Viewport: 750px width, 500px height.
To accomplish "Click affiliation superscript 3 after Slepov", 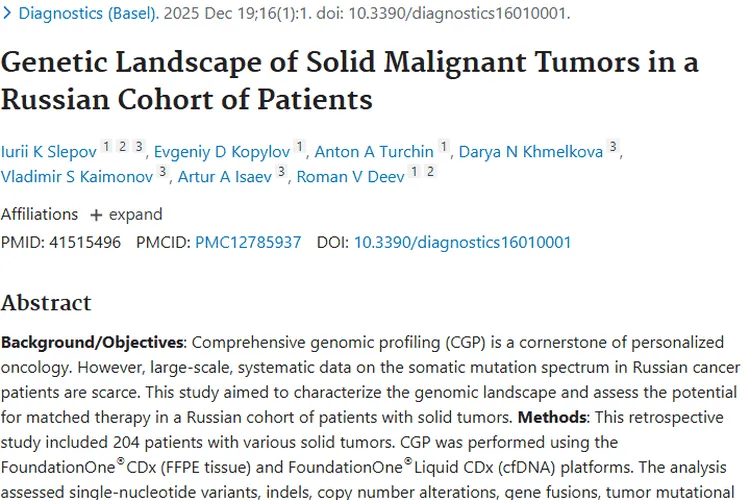I will 139,148.
